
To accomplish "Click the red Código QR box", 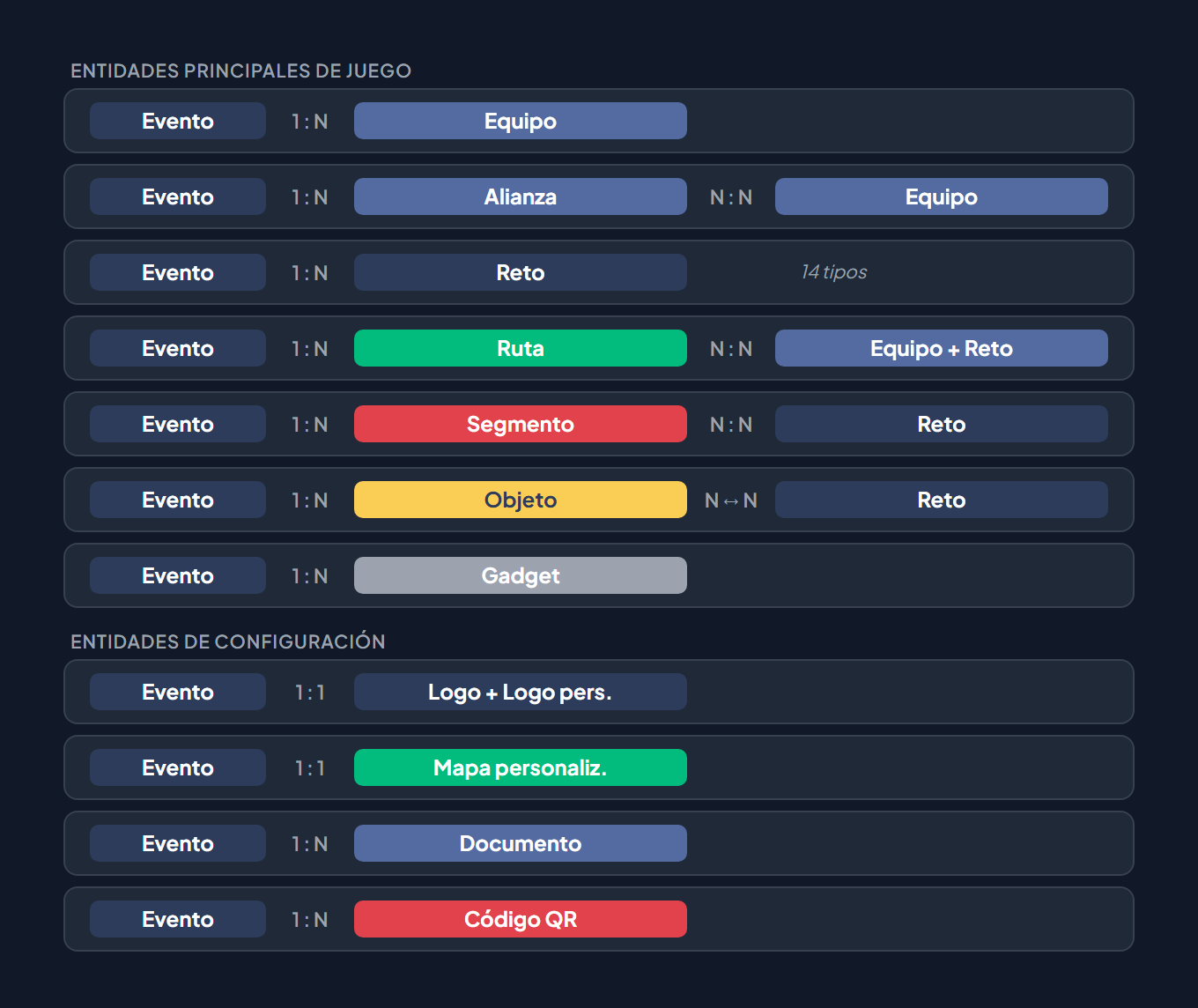I will [520, 919].
